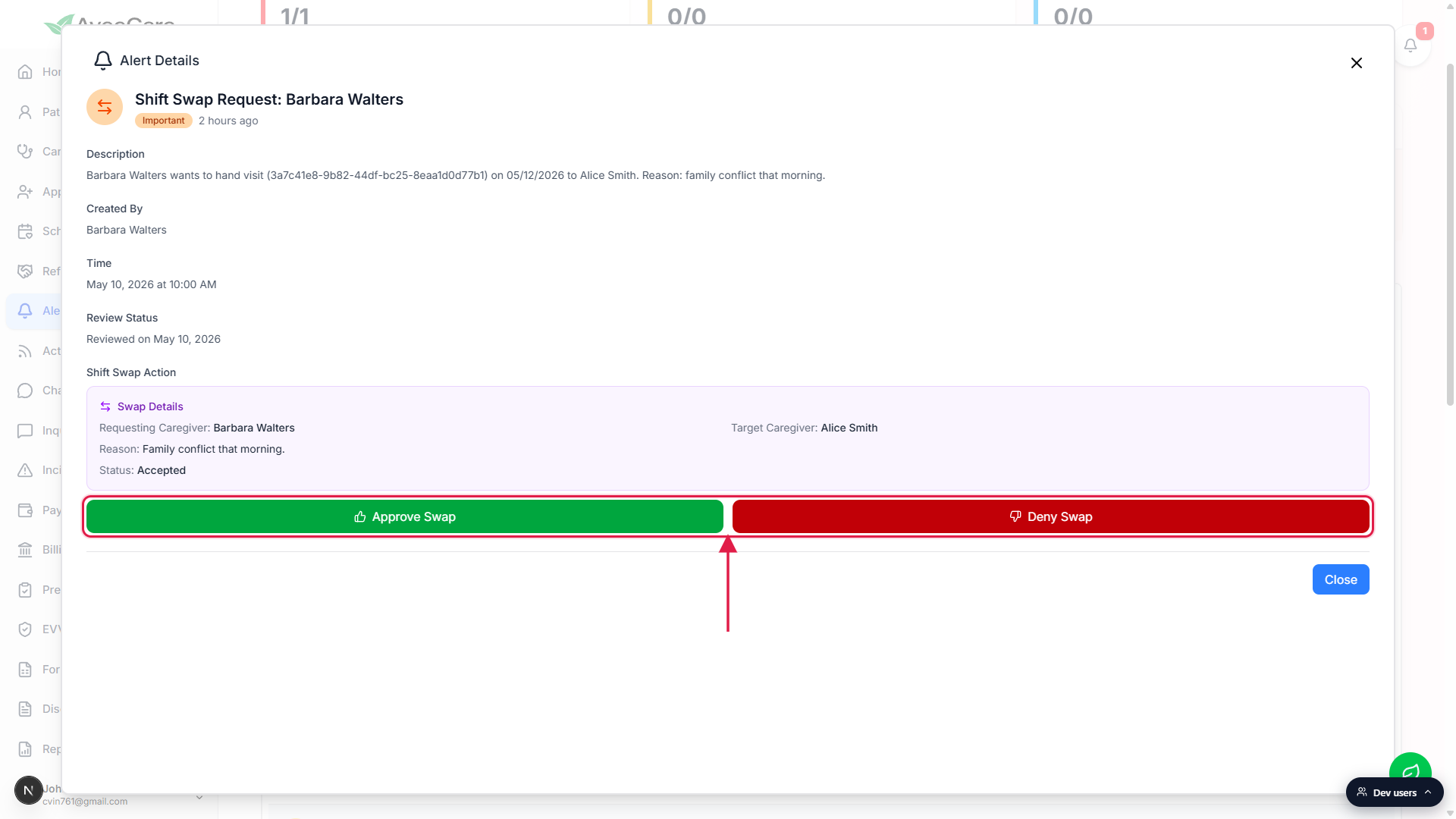The width and height of the screenshot is (1456, 819).
Task: Click the '2 hours ago' timestamp
Action: pyautogui.click(x=228, y=121)
